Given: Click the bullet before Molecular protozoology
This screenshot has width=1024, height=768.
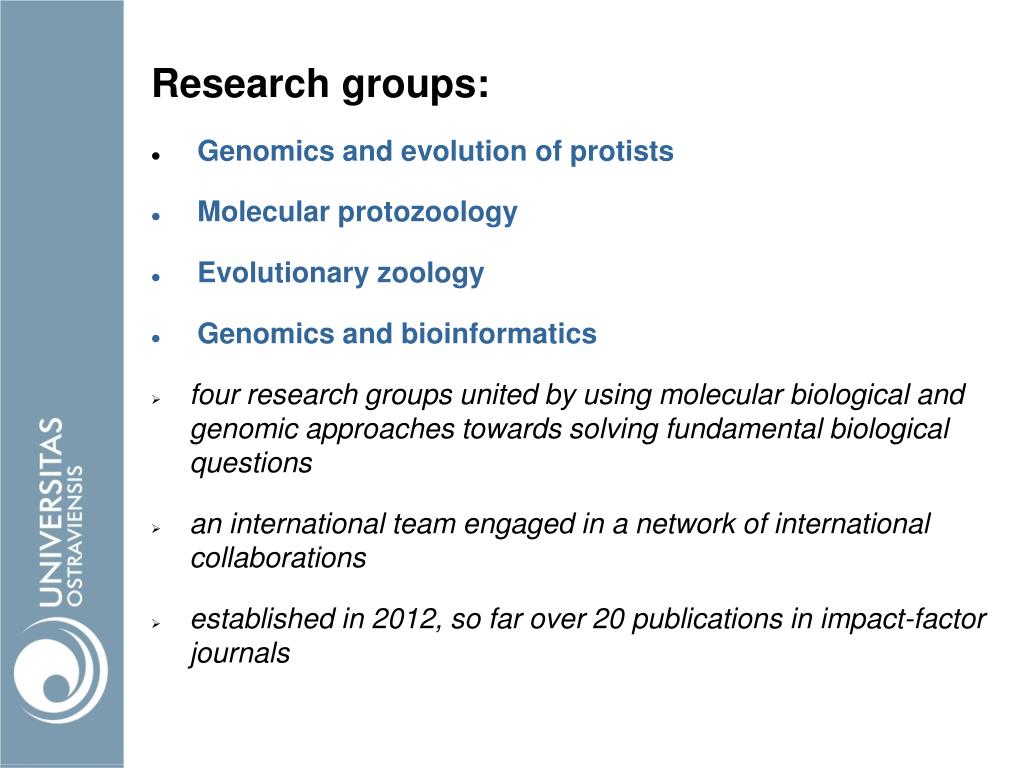Looking at the screenshot, I should [x=155, y=216].
